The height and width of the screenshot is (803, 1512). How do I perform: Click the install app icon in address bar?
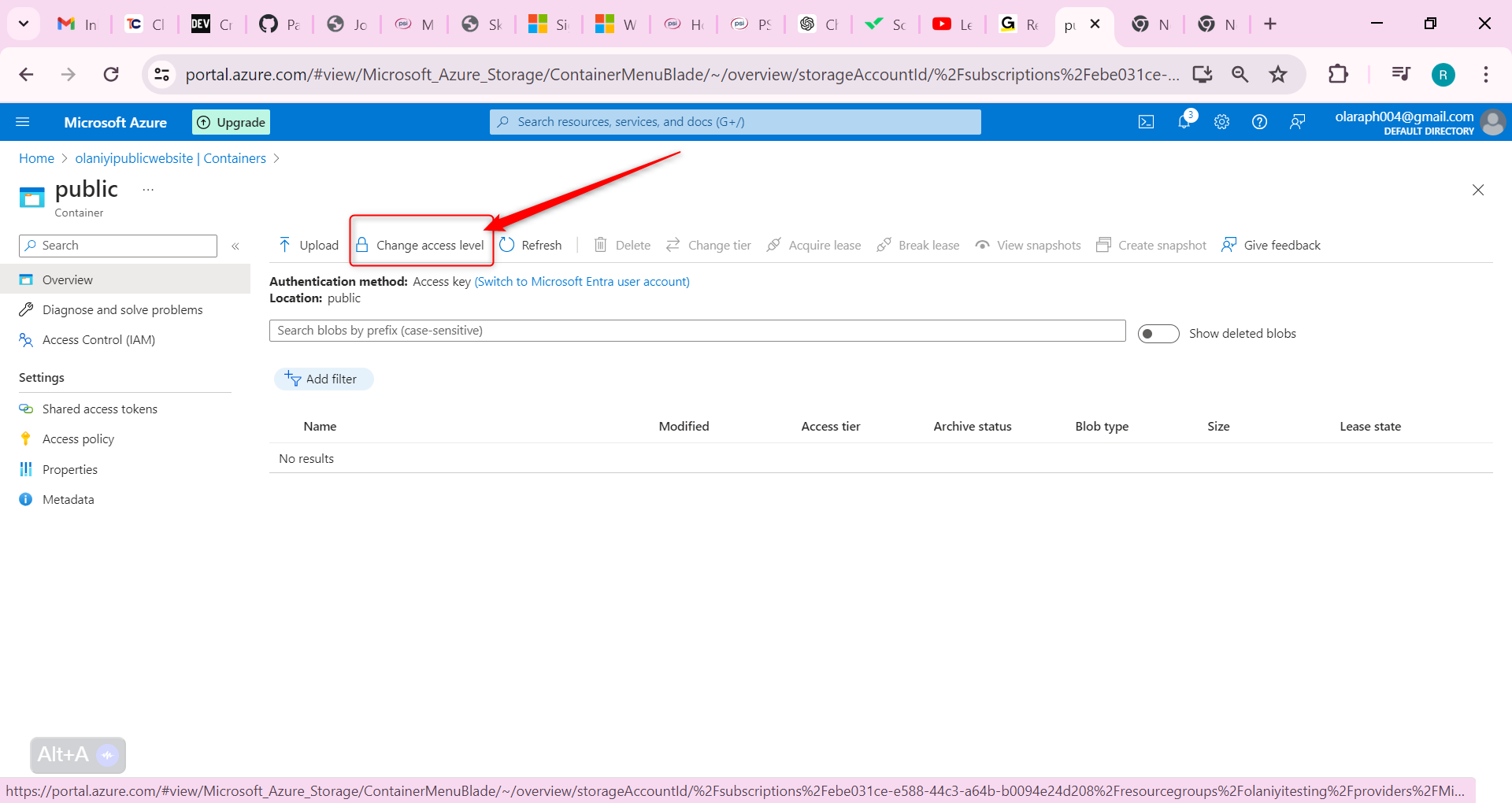point(1202,74)
